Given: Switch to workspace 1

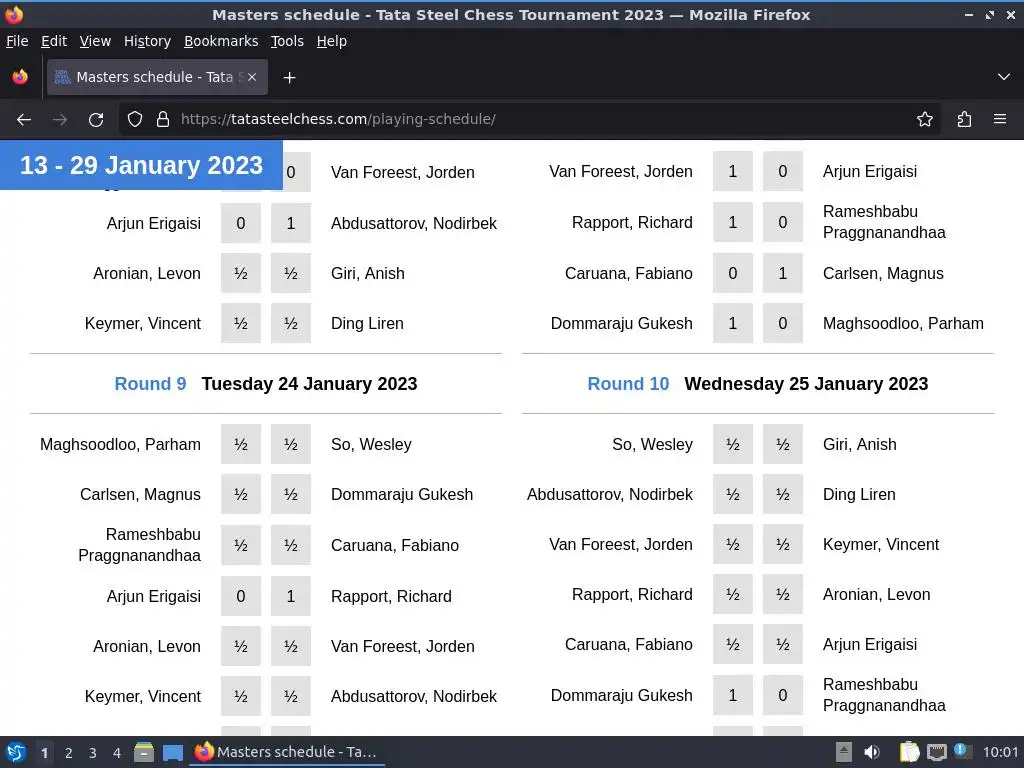Looking at the screenshot, I should click(x=44, y=753).
